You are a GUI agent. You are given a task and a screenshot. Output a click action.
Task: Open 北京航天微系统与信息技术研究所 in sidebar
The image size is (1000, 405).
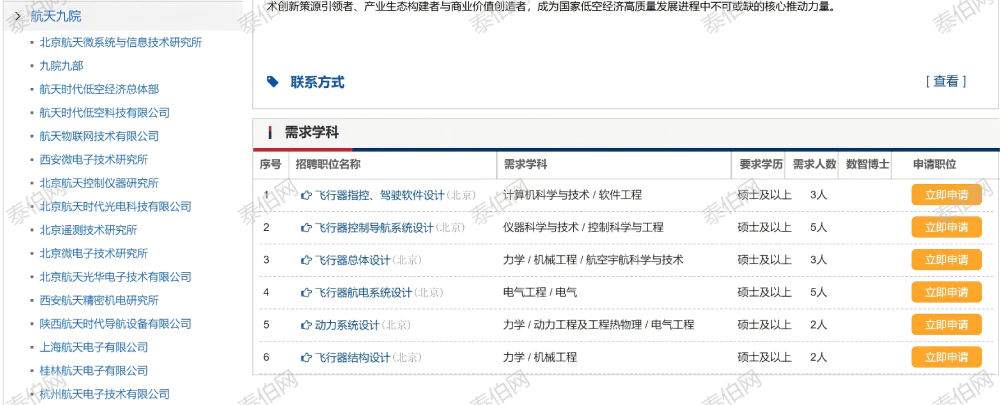pyautogui.click(x=120, y=43)
